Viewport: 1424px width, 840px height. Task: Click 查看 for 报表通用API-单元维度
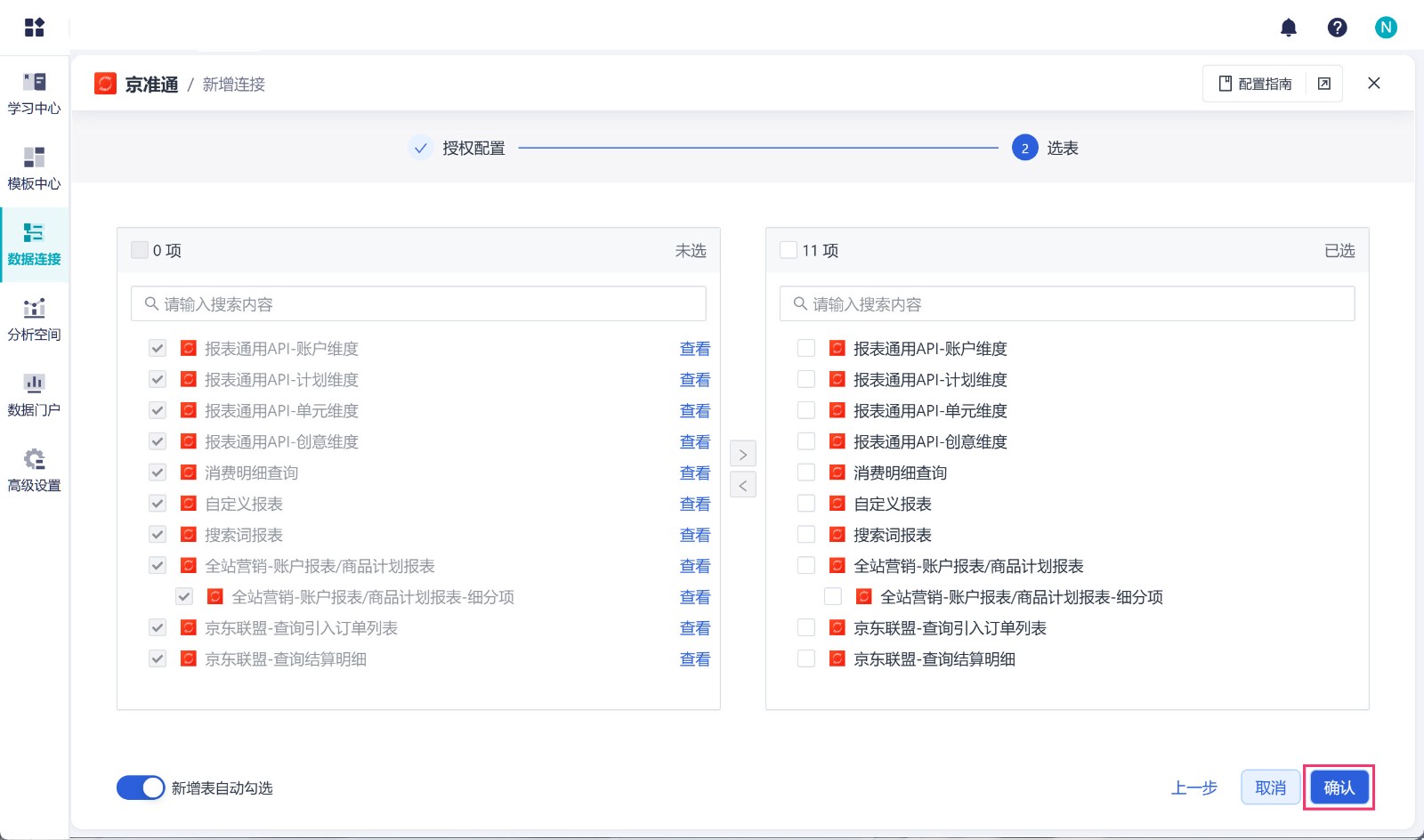point(695,411)
